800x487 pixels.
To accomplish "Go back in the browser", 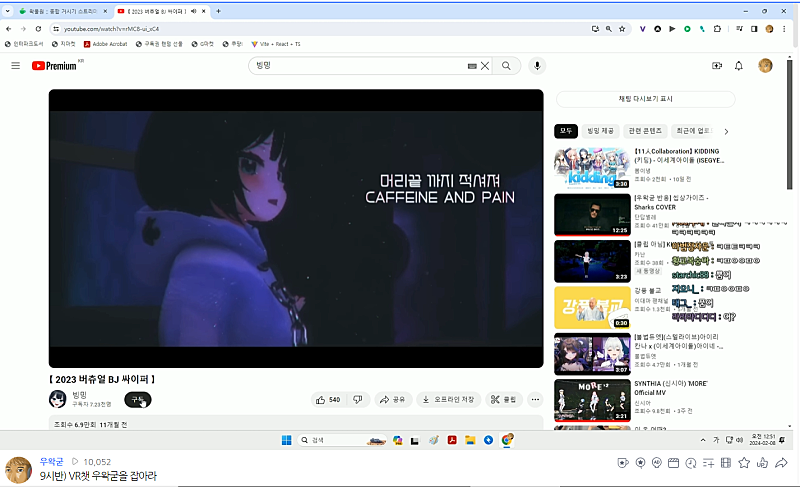I will point(9,29).
